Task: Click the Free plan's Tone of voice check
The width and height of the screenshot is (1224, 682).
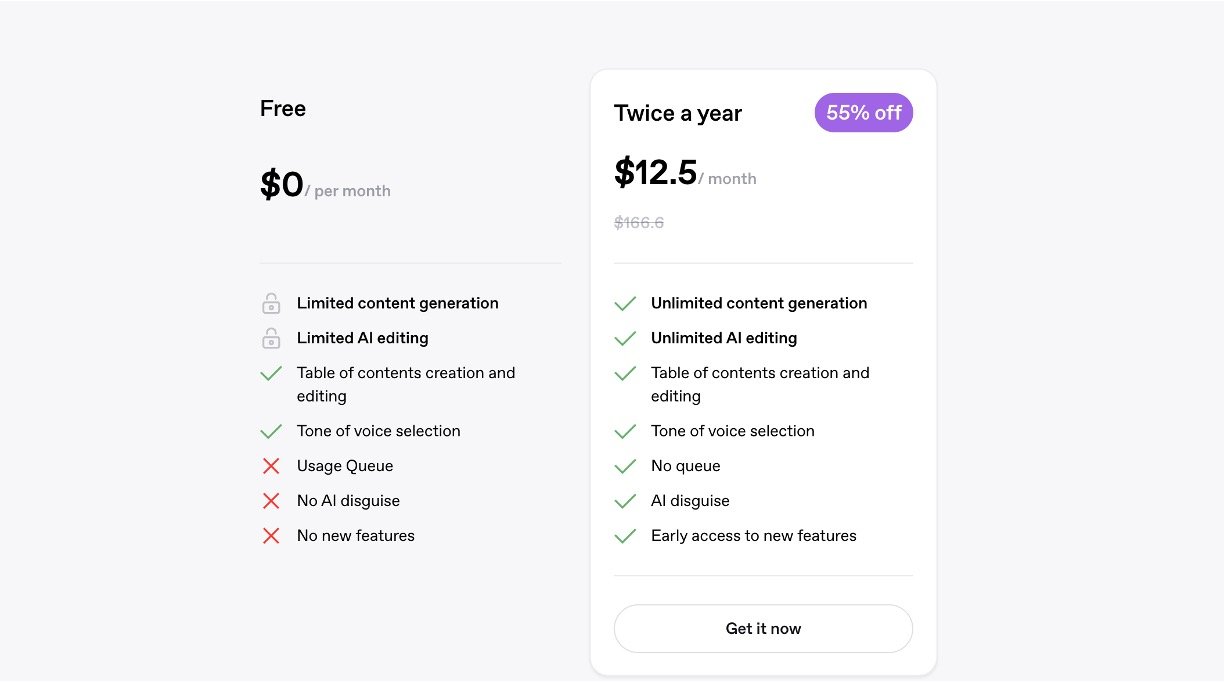Action: tap(271, 431)
